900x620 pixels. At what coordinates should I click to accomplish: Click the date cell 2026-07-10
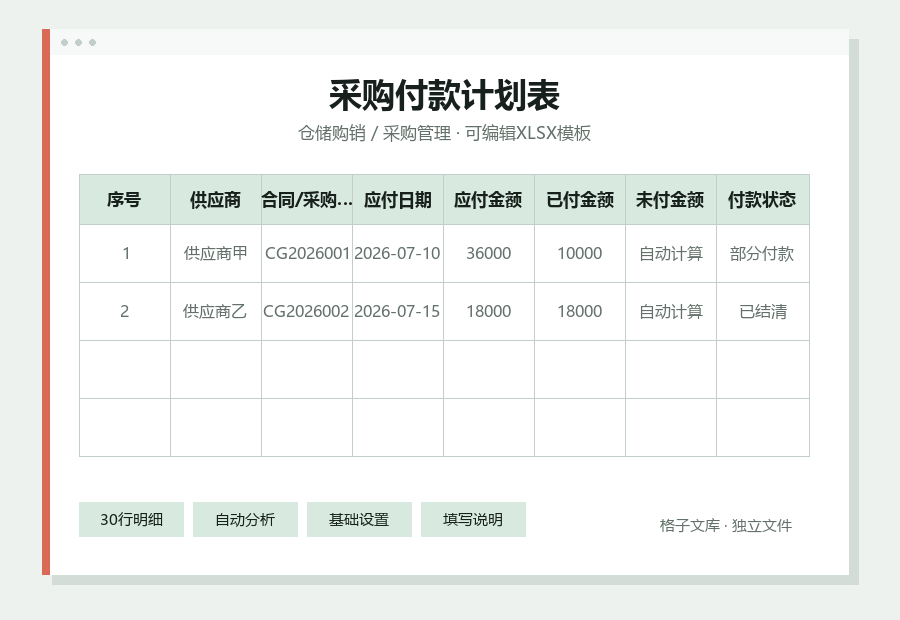tap(398, 254)
